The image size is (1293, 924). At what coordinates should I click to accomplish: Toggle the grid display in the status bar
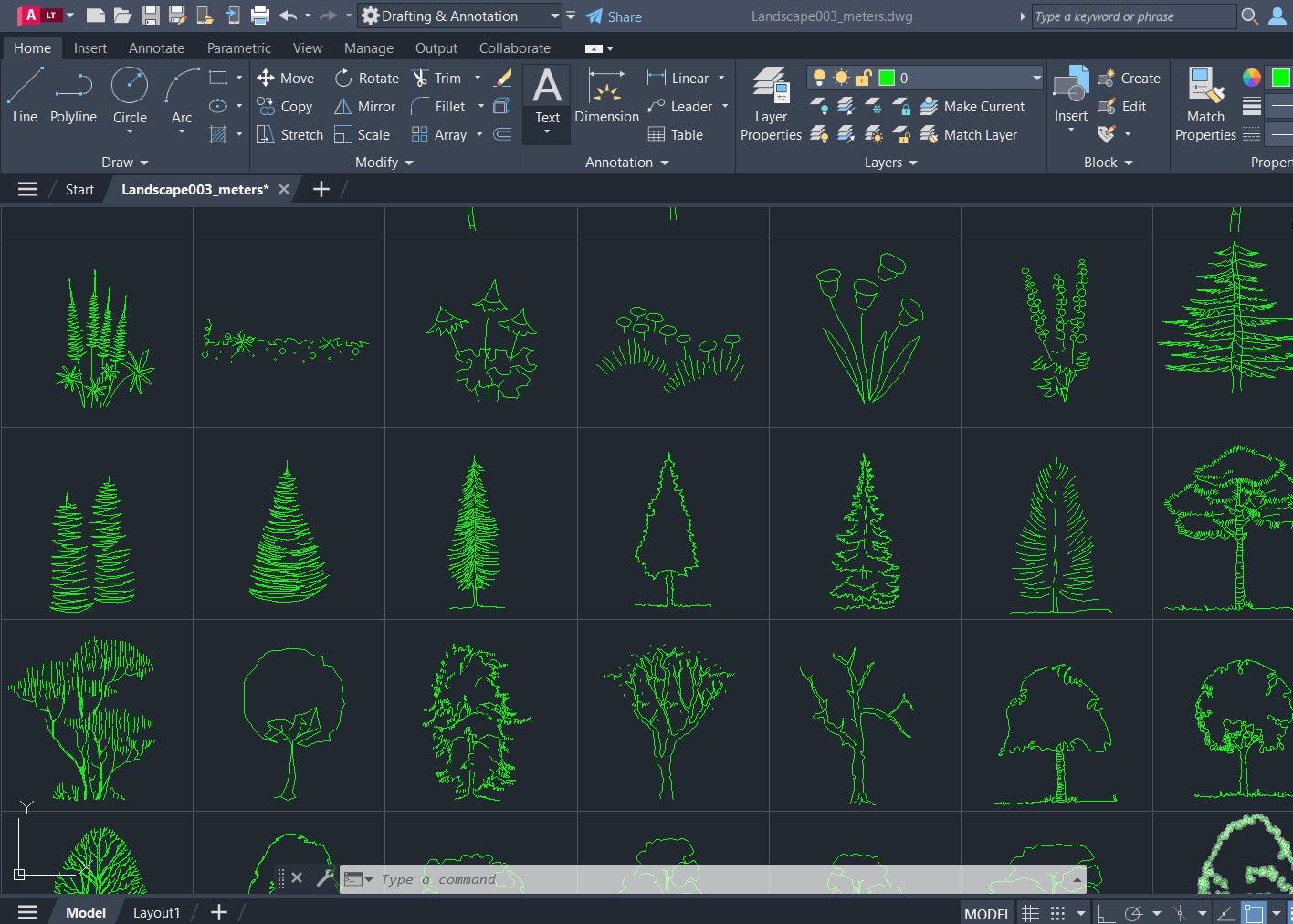point(1031,912)
